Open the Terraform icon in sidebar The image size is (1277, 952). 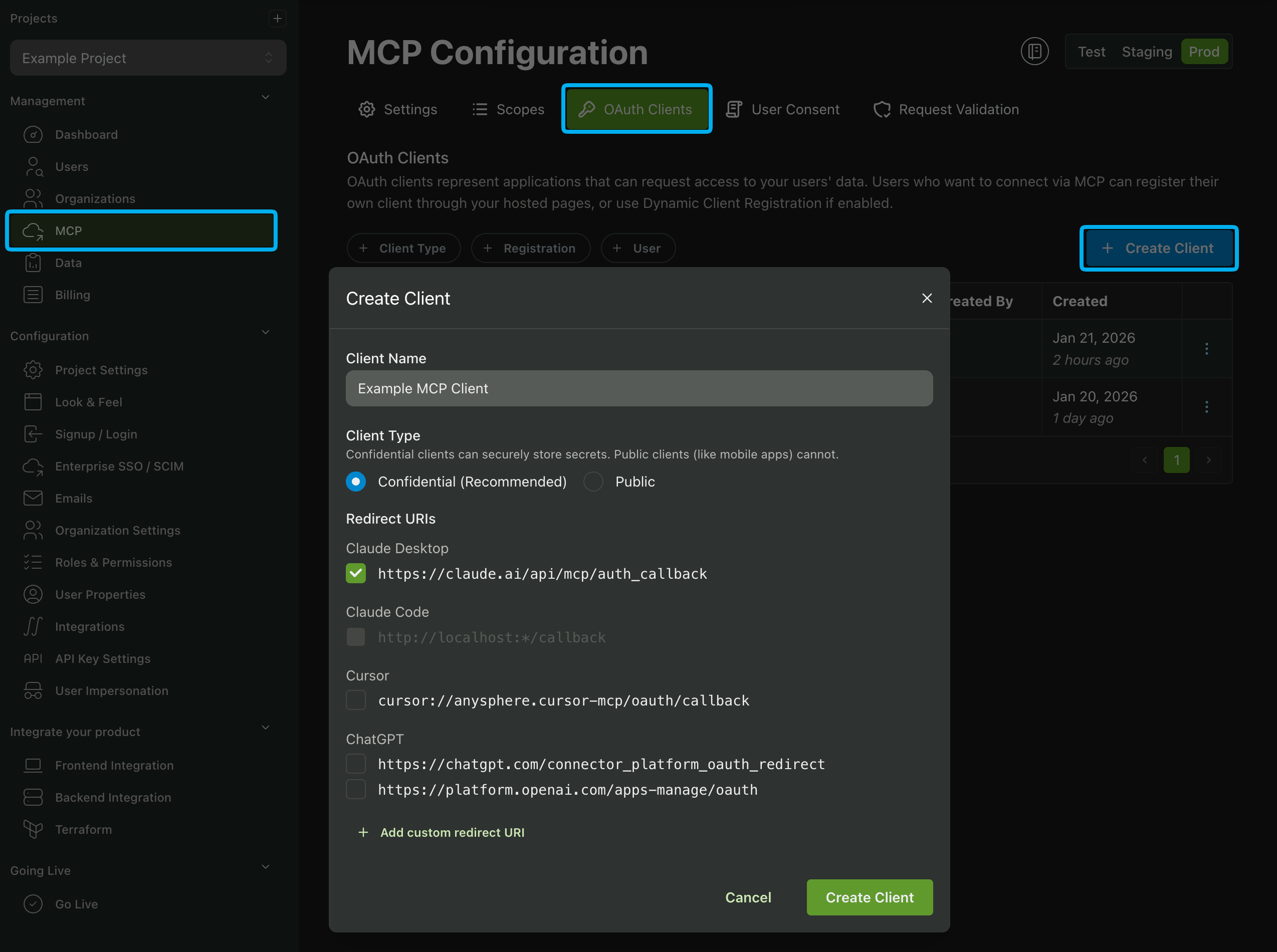(33, 829)
